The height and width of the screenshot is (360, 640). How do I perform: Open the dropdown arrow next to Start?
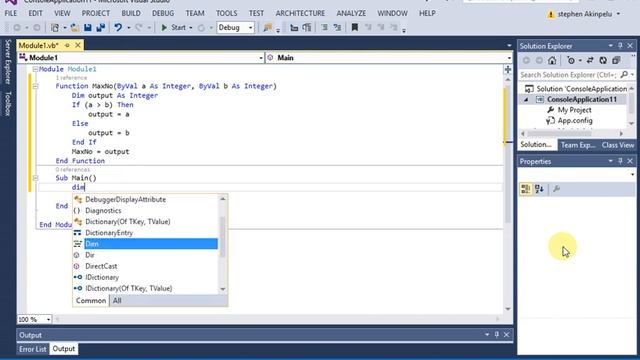coord(191,28)
